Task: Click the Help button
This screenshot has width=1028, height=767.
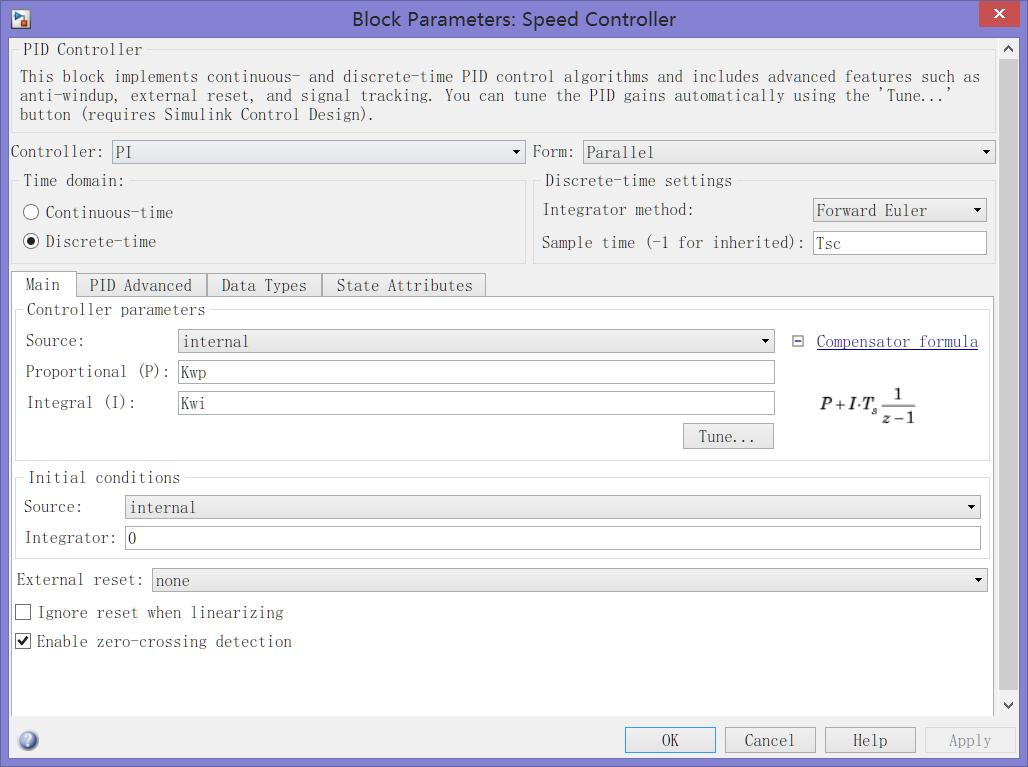Action: coord(870,740)
